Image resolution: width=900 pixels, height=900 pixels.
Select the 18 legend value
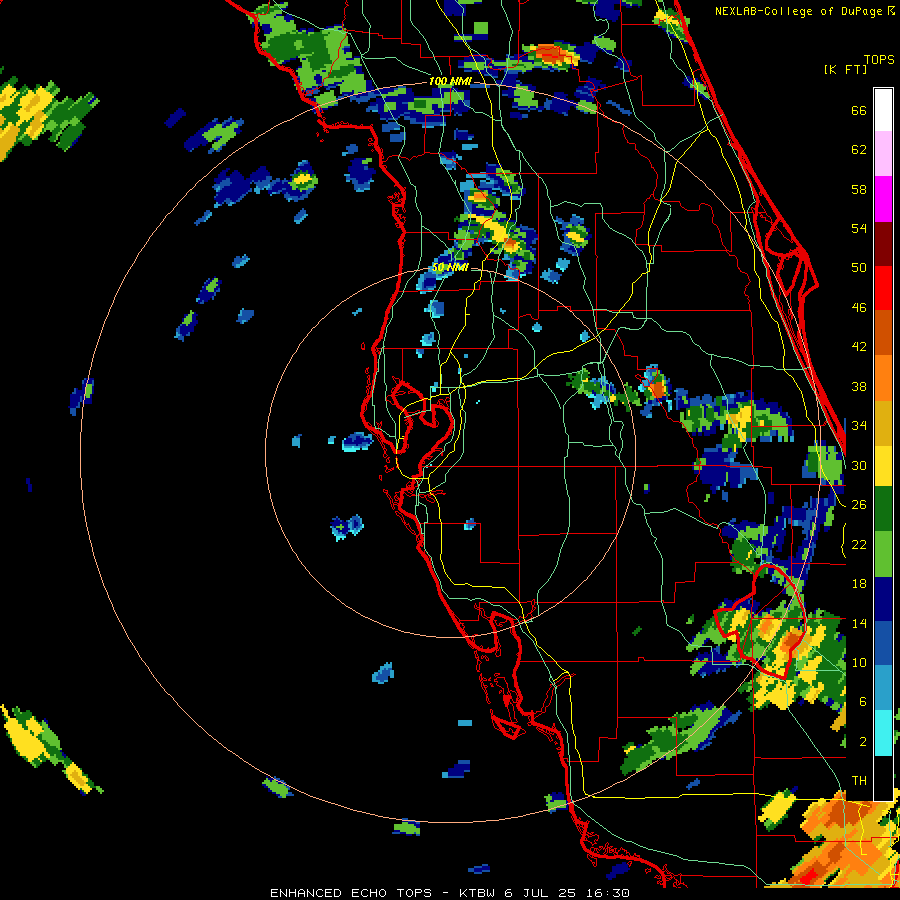(x=859, y=584)
